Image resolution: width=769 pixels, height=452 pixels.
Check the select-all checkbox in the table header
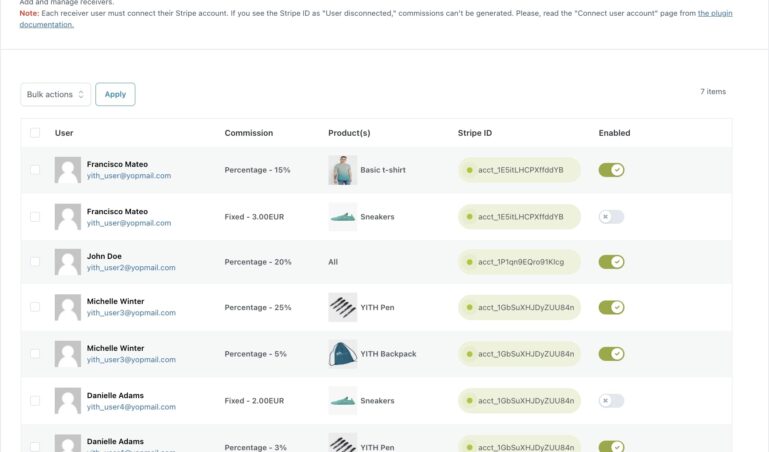tap(35, 133)
